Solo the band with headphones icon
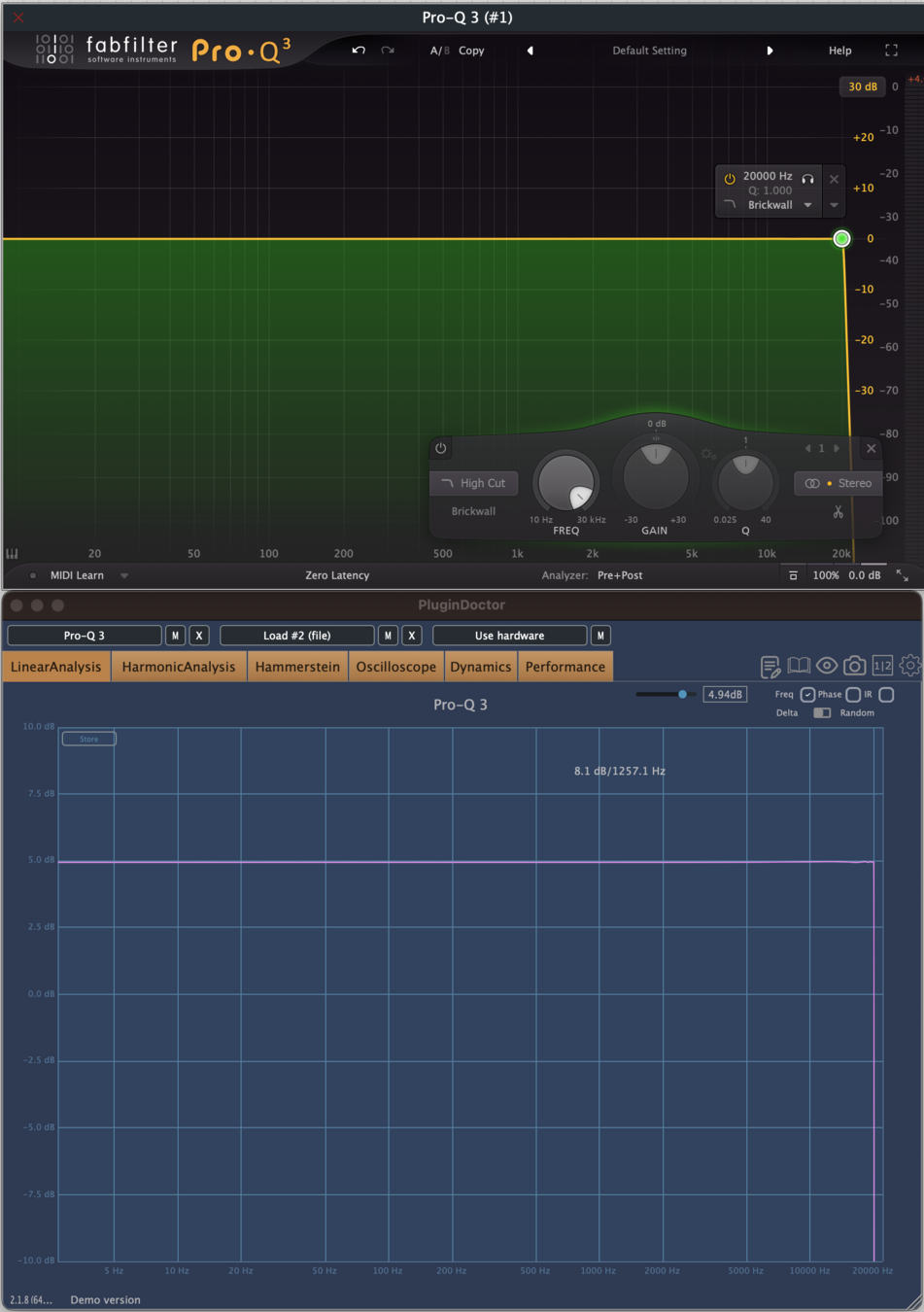924x1312 pixels. [x=807, y=179]
